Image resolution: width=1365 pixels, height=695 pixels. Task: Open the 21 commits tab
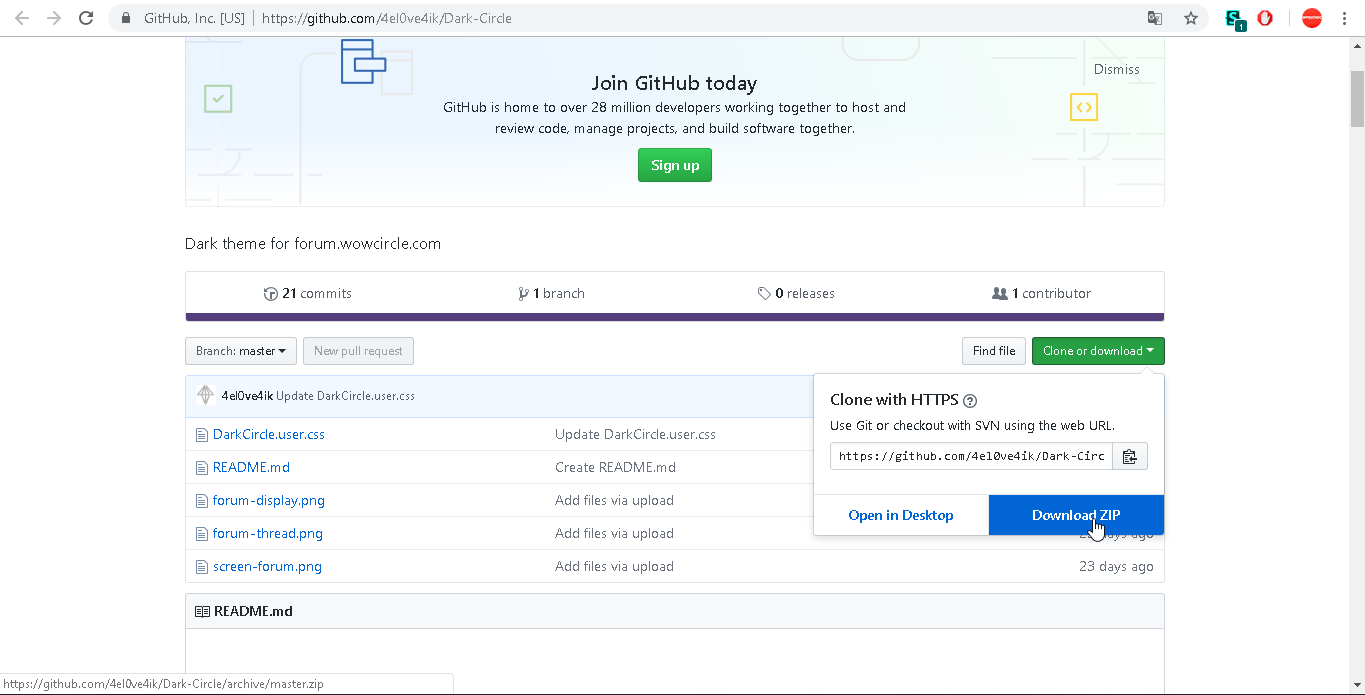pos(308,293)
